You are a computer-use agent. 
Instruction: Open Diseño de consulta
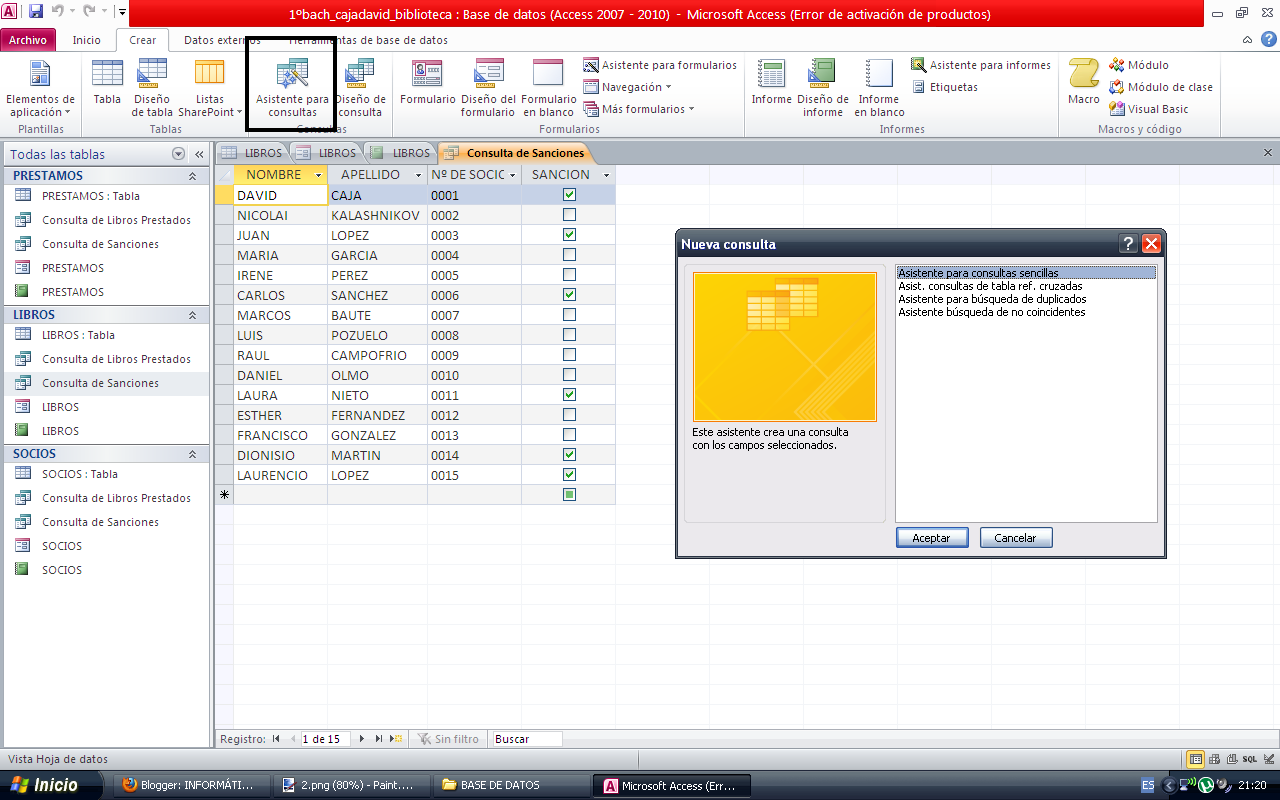point(360,88)
